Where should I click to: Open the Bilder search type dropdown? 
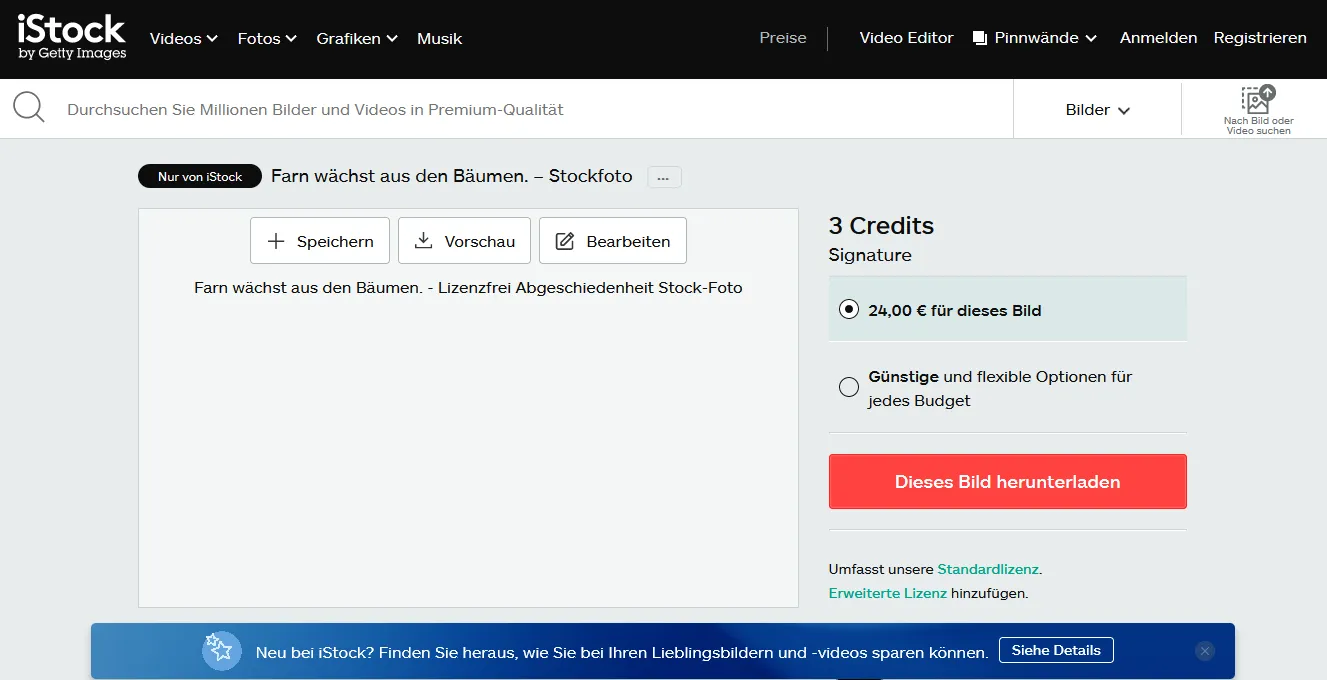[1097, 110]
